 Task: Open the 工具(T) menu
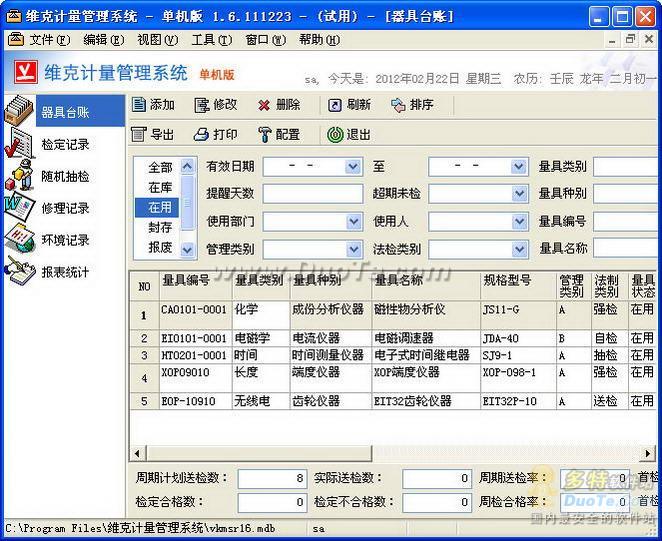[x=212, y=40]
